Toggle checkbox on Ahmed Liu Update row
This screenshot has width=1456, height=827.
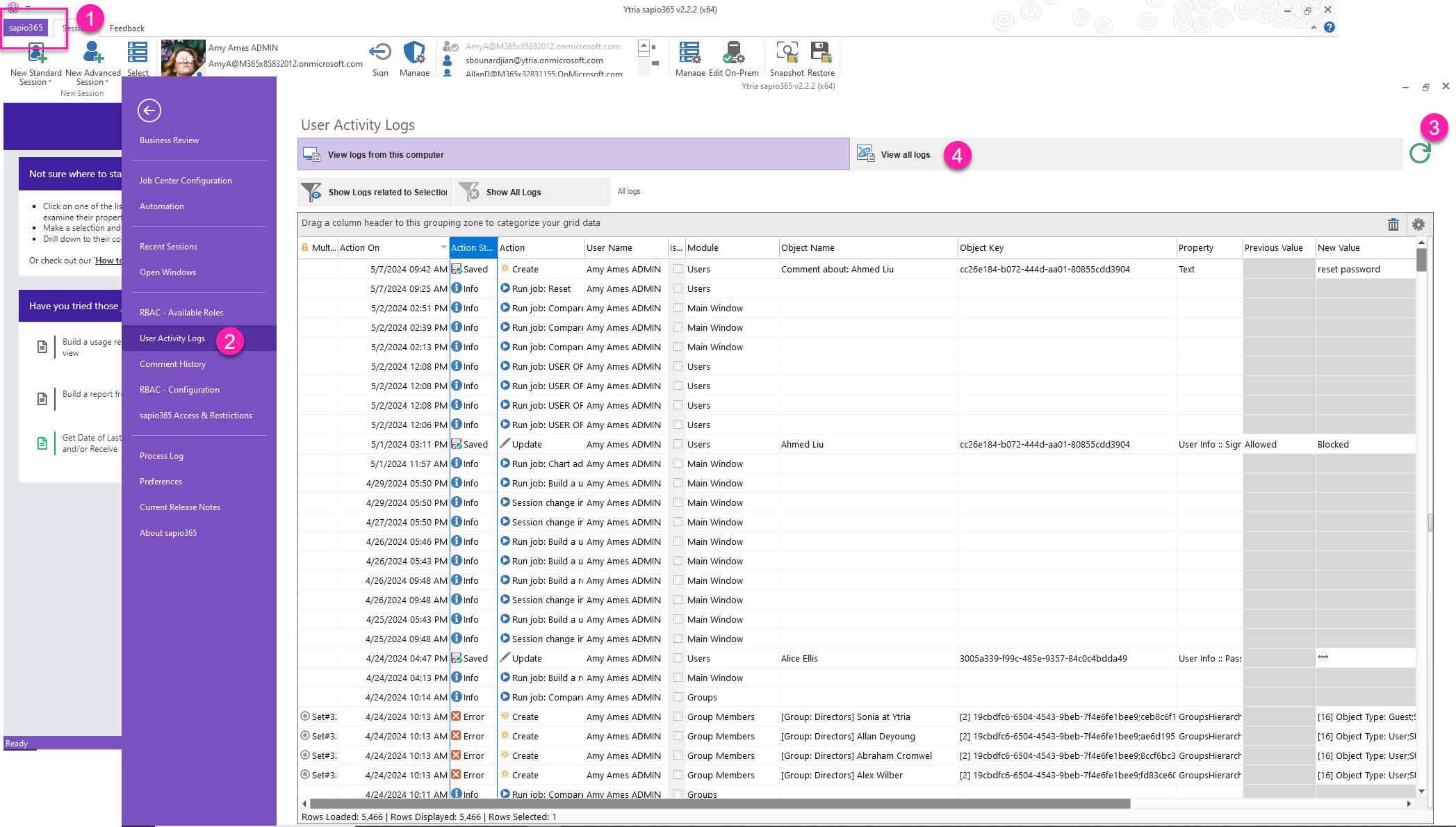(x=678, y=443)
